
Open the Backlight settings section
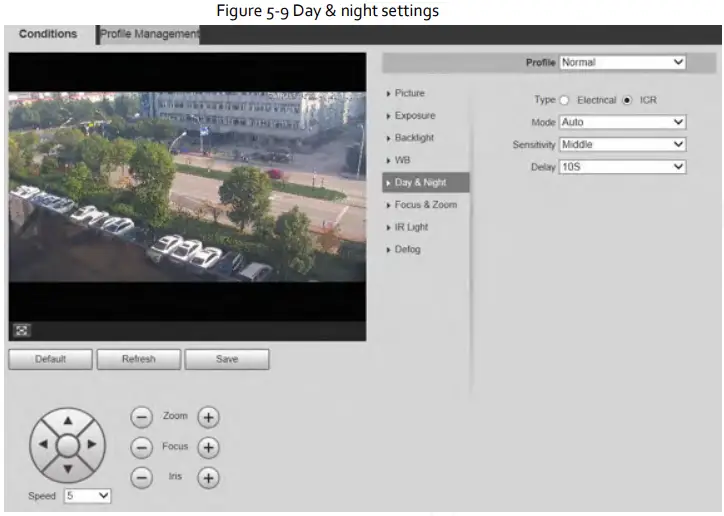(414, 138)
